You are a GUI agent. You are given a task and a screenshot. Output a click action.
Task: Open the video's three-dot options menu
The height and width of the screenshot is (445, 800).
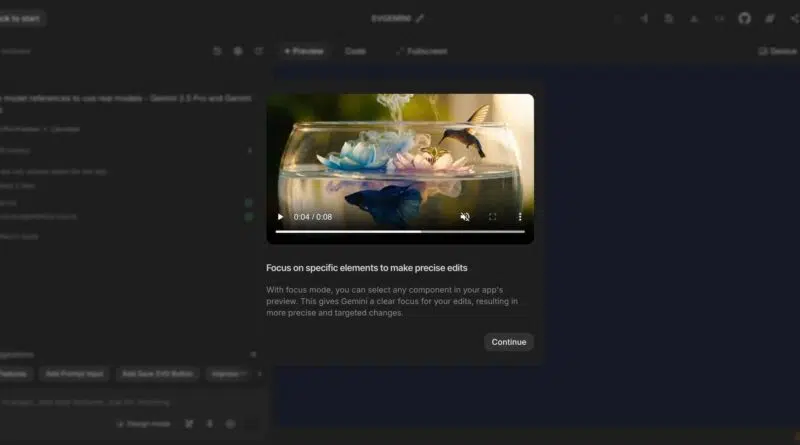pyautogui.click(x=519, y=217)
